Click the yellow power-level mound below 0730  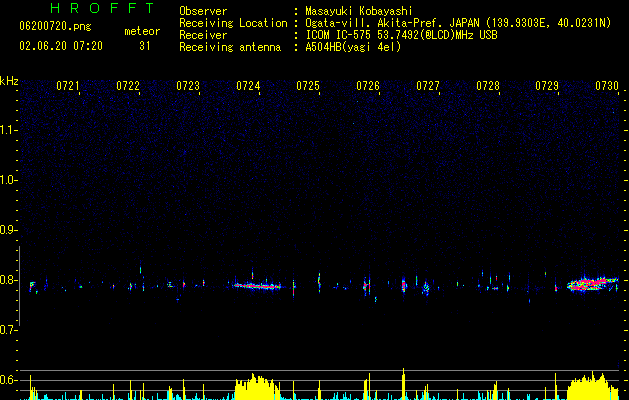click(592, 386)
